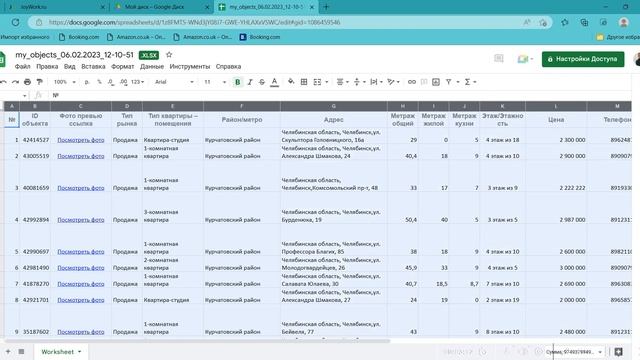Format cells as currency (р.)

coord(87,82)
